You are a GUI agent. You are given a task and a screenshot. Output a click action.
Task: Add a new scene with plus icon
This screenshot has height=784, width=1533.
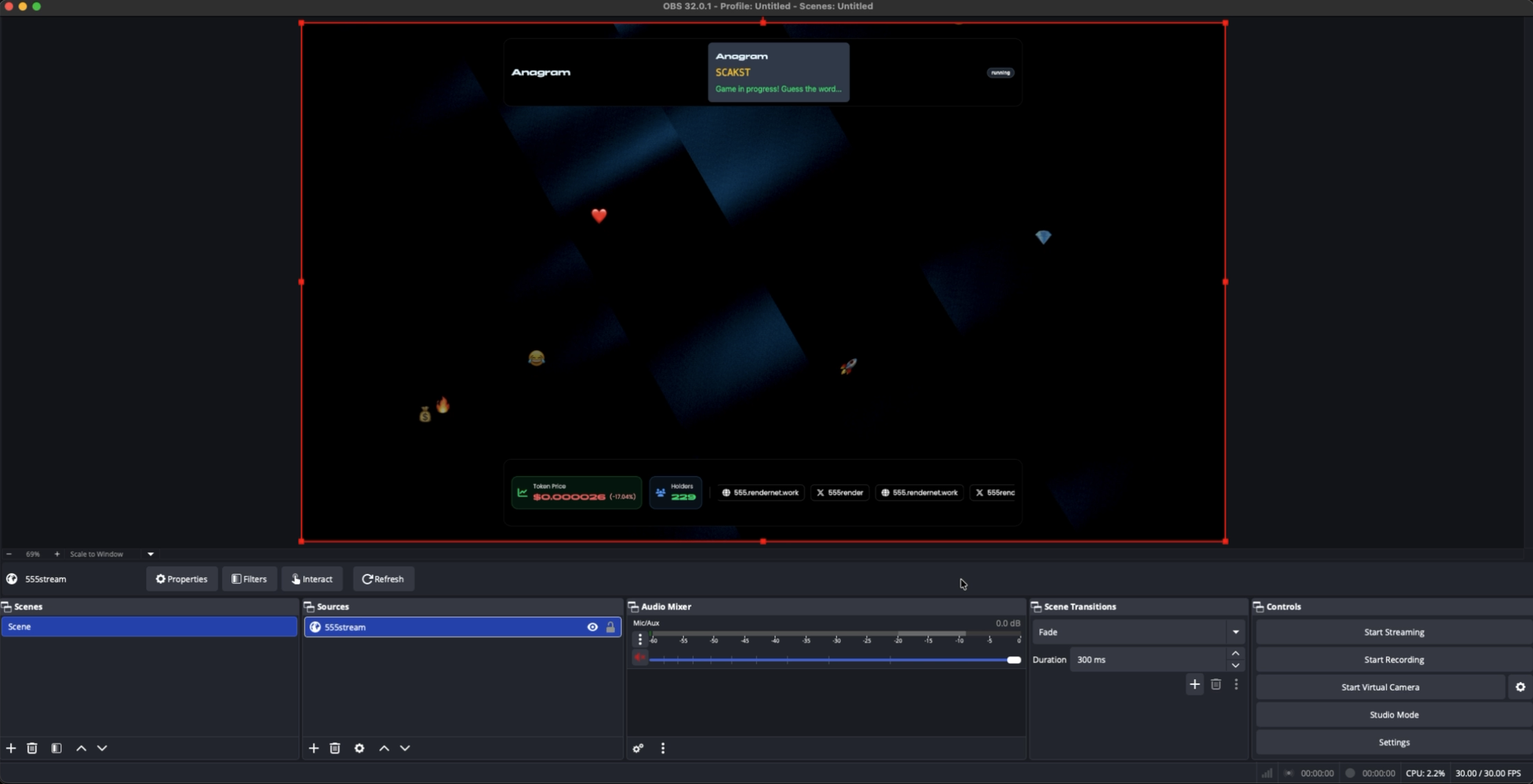tap(11, 748)
